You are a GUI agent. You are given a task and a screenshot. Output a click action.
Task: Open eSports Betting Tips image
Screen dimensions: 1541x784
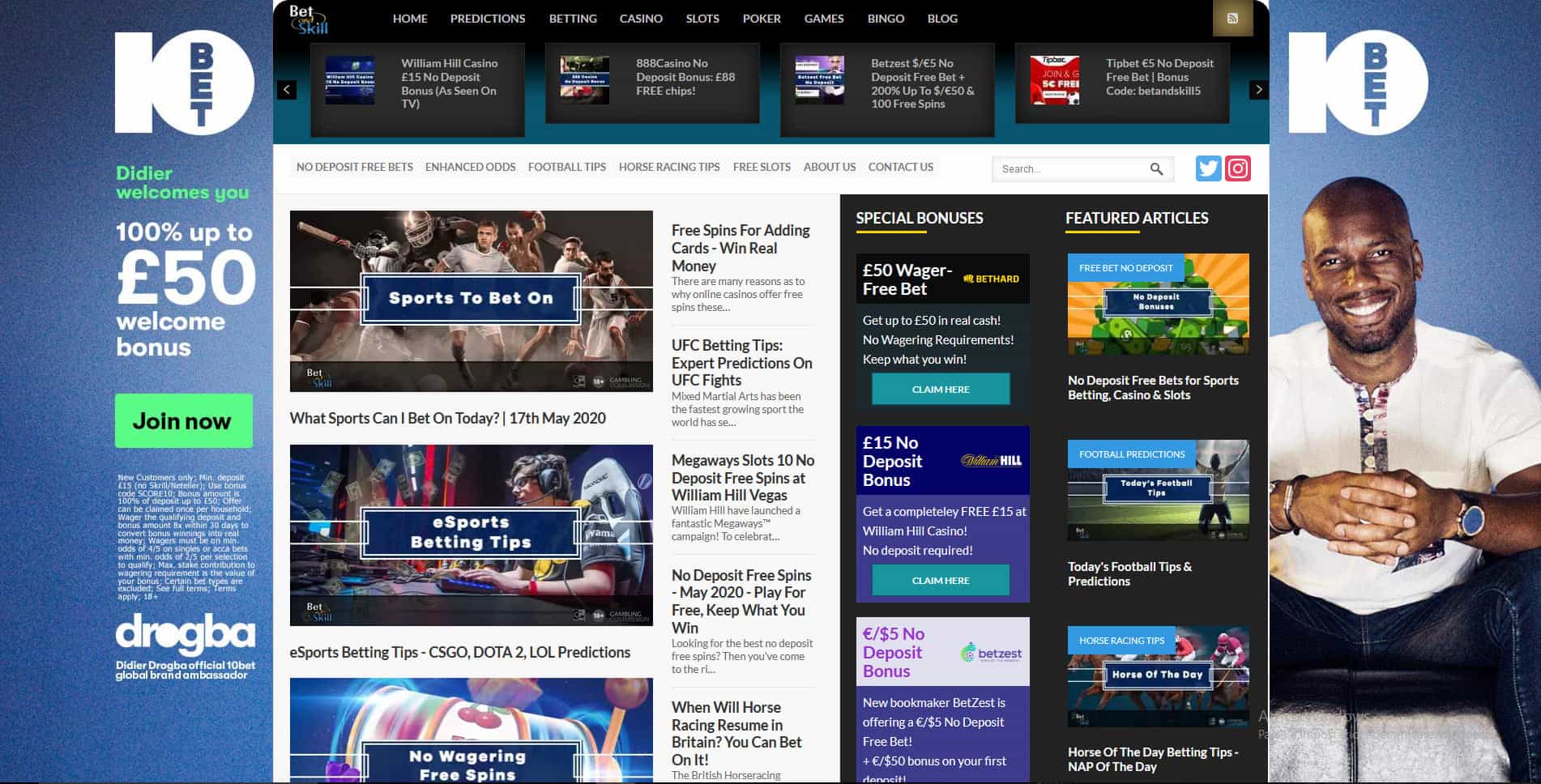[x=472, y=535]
